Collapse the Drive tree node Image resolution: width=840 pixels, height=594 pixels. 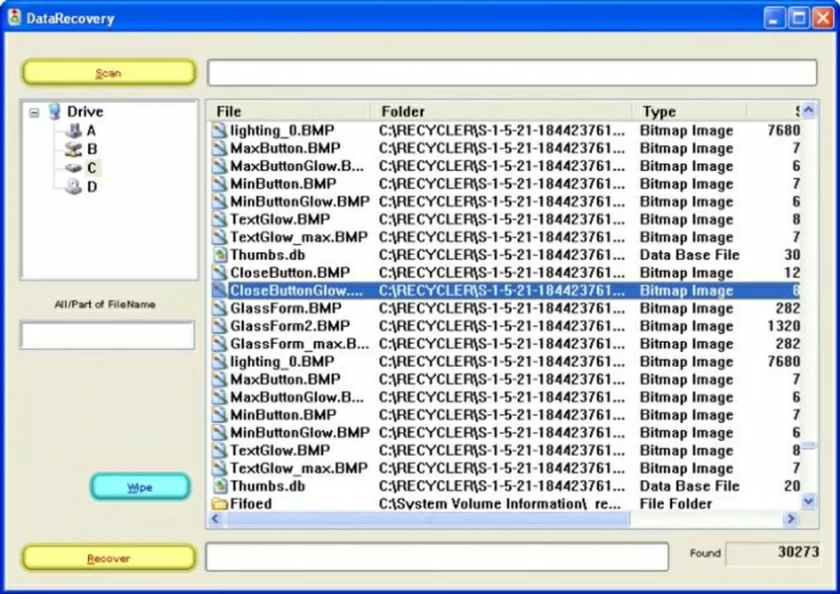click(x=34, y=111)
